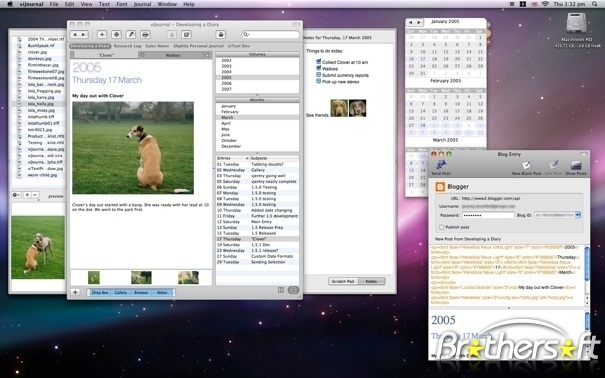This screenshot has height=378, width=605.
Task: Select the Gallery button in bottom bar
Action: click(x=120, y=293)
